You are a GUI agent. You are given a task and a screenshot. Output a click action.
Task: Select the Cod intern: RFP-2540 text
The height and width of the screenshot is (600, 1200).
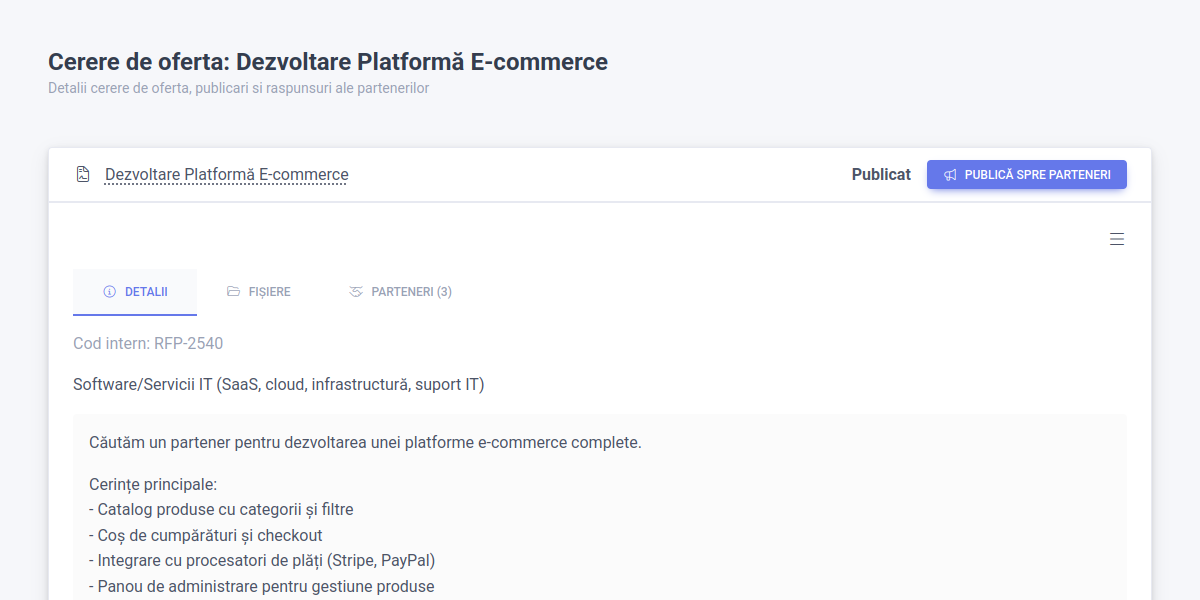(x=147, y=343)
